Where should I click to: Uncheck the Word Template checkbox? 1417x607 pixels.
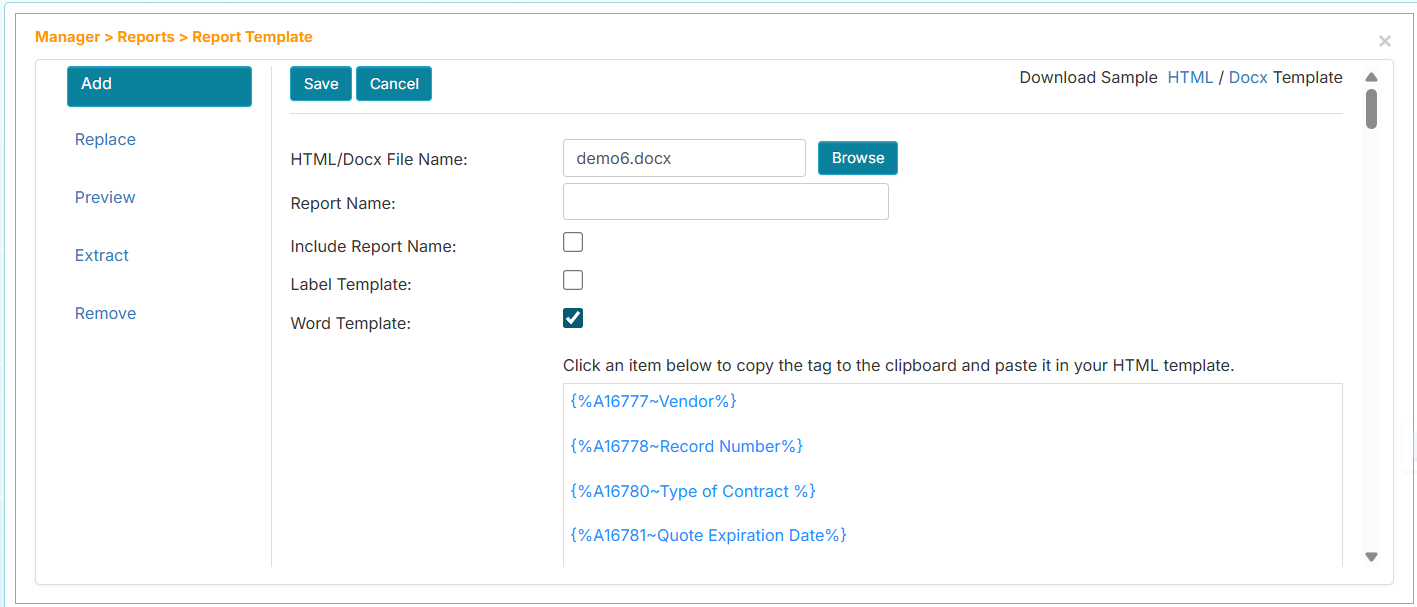(573, 318)
